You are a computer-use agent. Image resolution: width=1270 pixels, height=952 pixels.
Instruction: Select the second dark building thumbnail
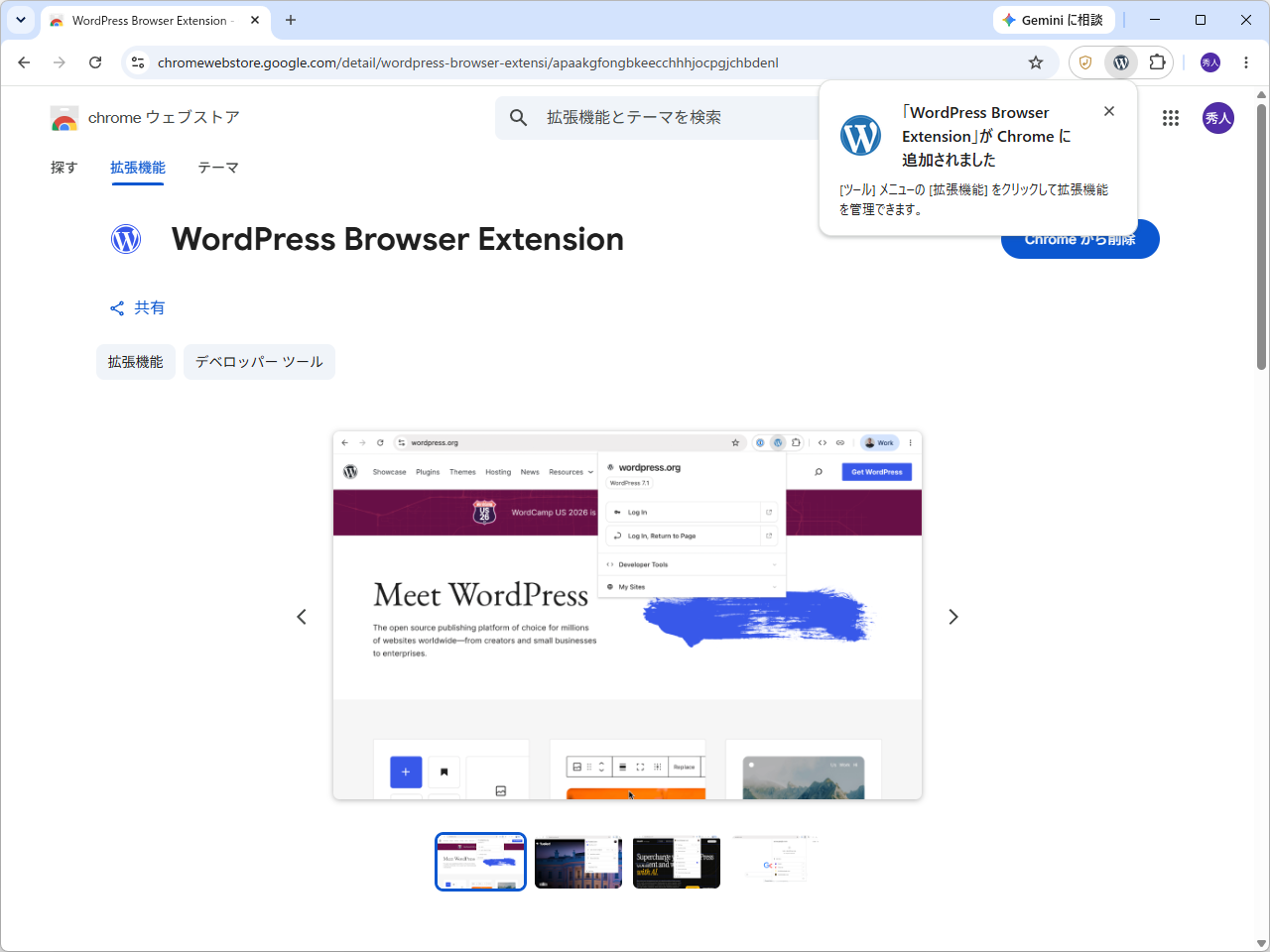point(578,862)
